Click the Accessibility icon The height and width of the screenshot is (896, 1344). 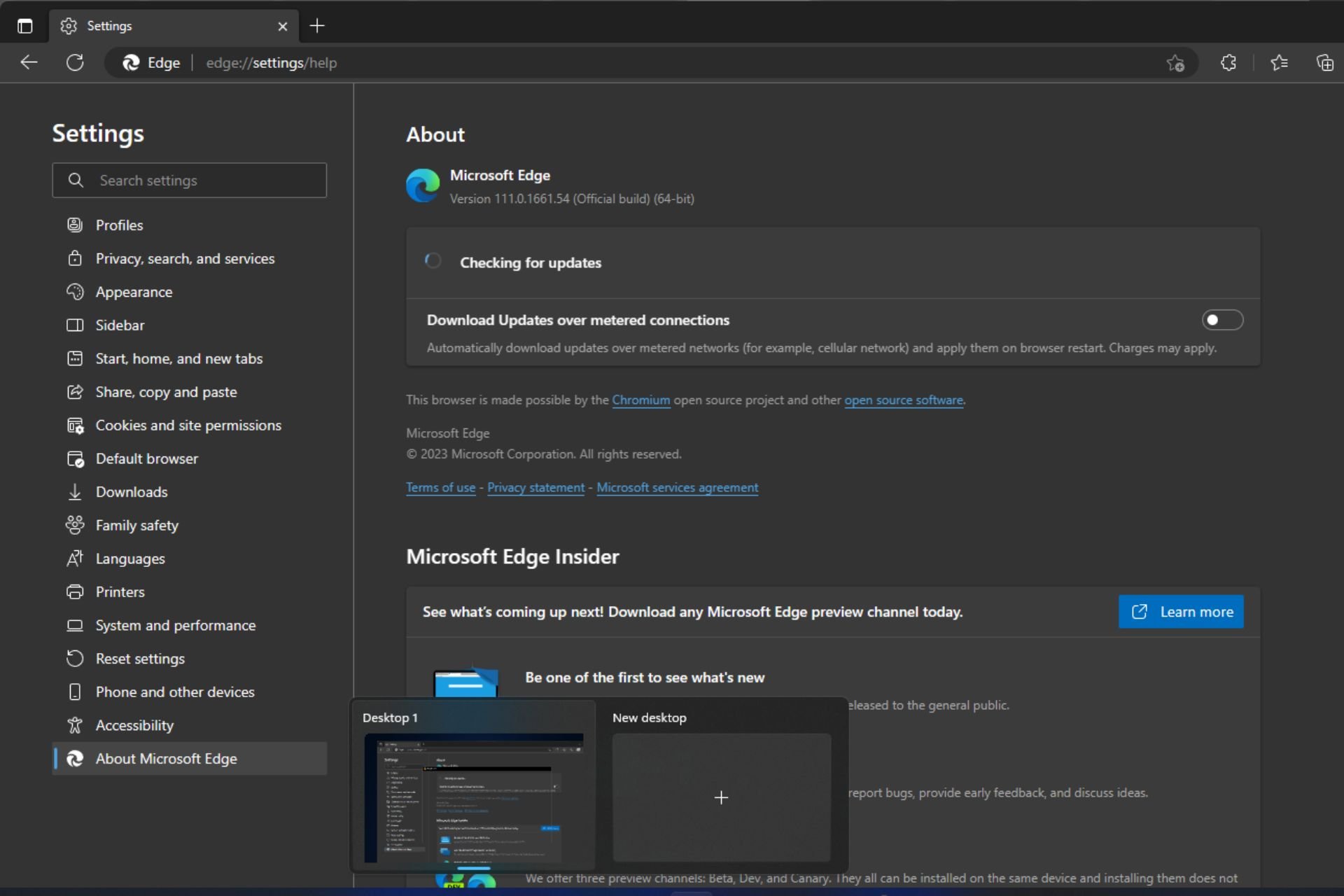click(x=75, y=725)
